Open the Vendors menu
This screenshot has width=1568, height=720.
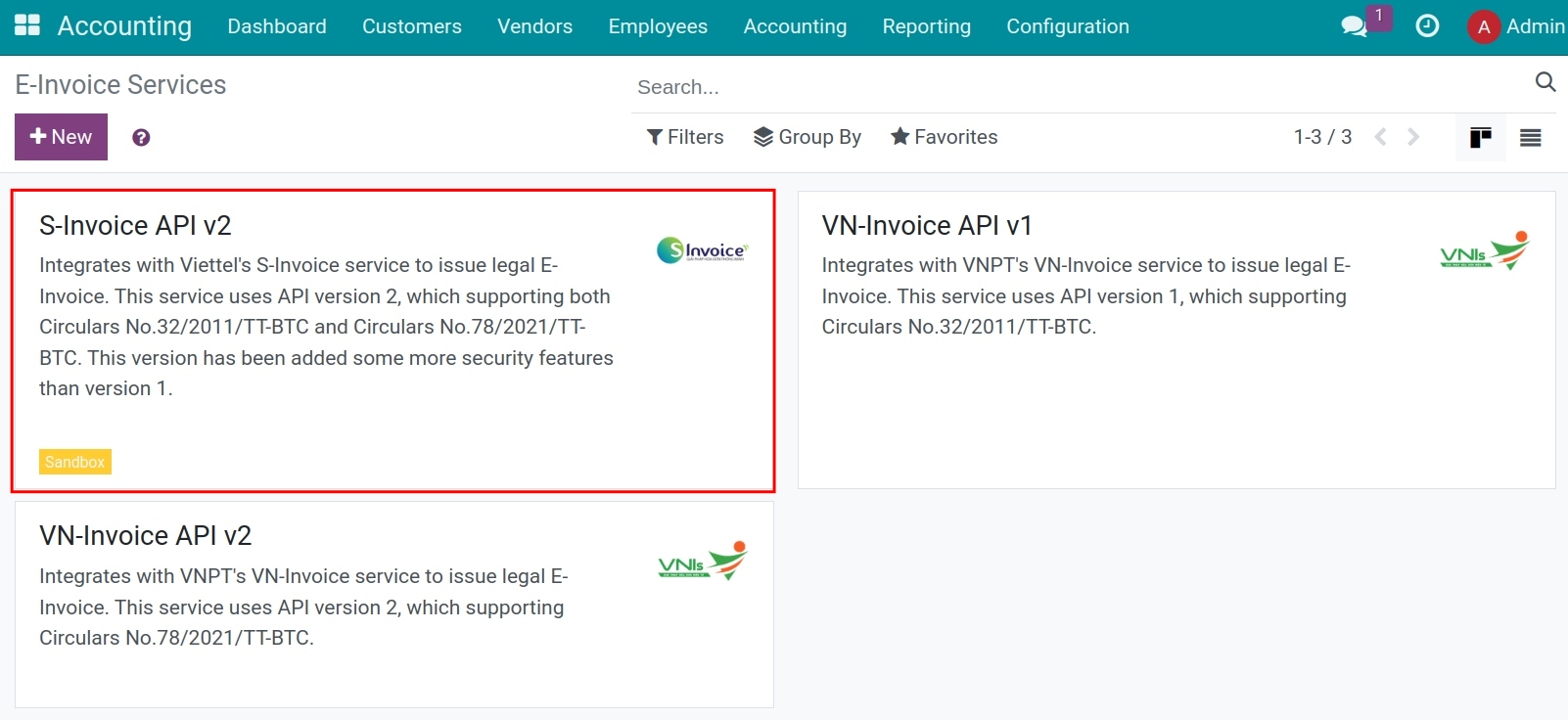534,26
